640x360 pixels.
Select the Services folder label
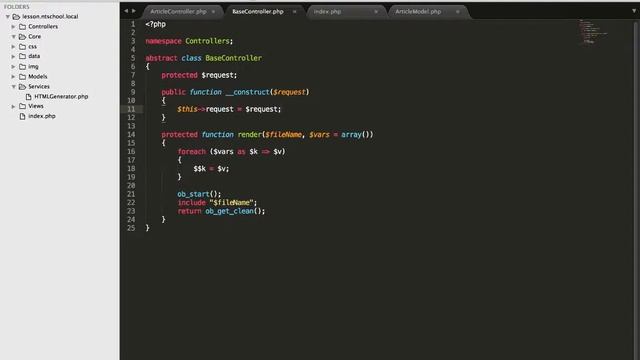coord(39,87)
